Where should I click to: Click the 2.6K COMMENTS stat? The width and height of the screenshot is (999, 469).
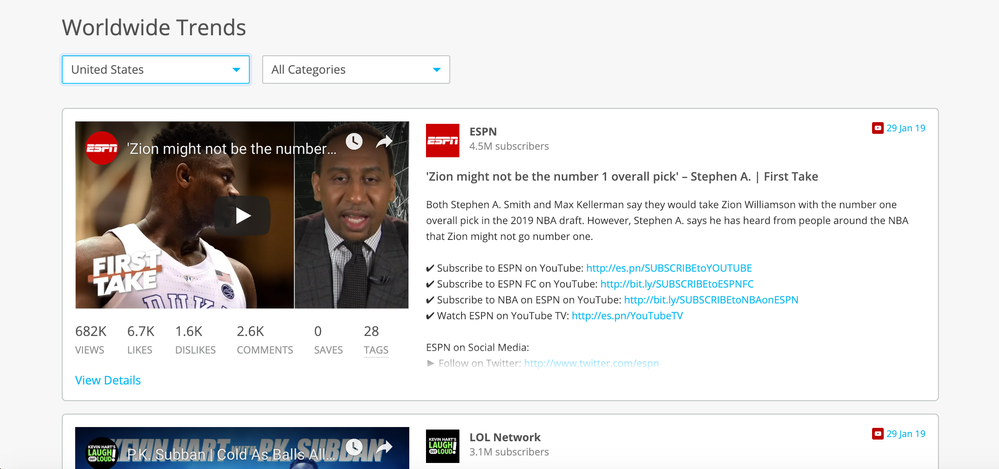tap(264, 340)
